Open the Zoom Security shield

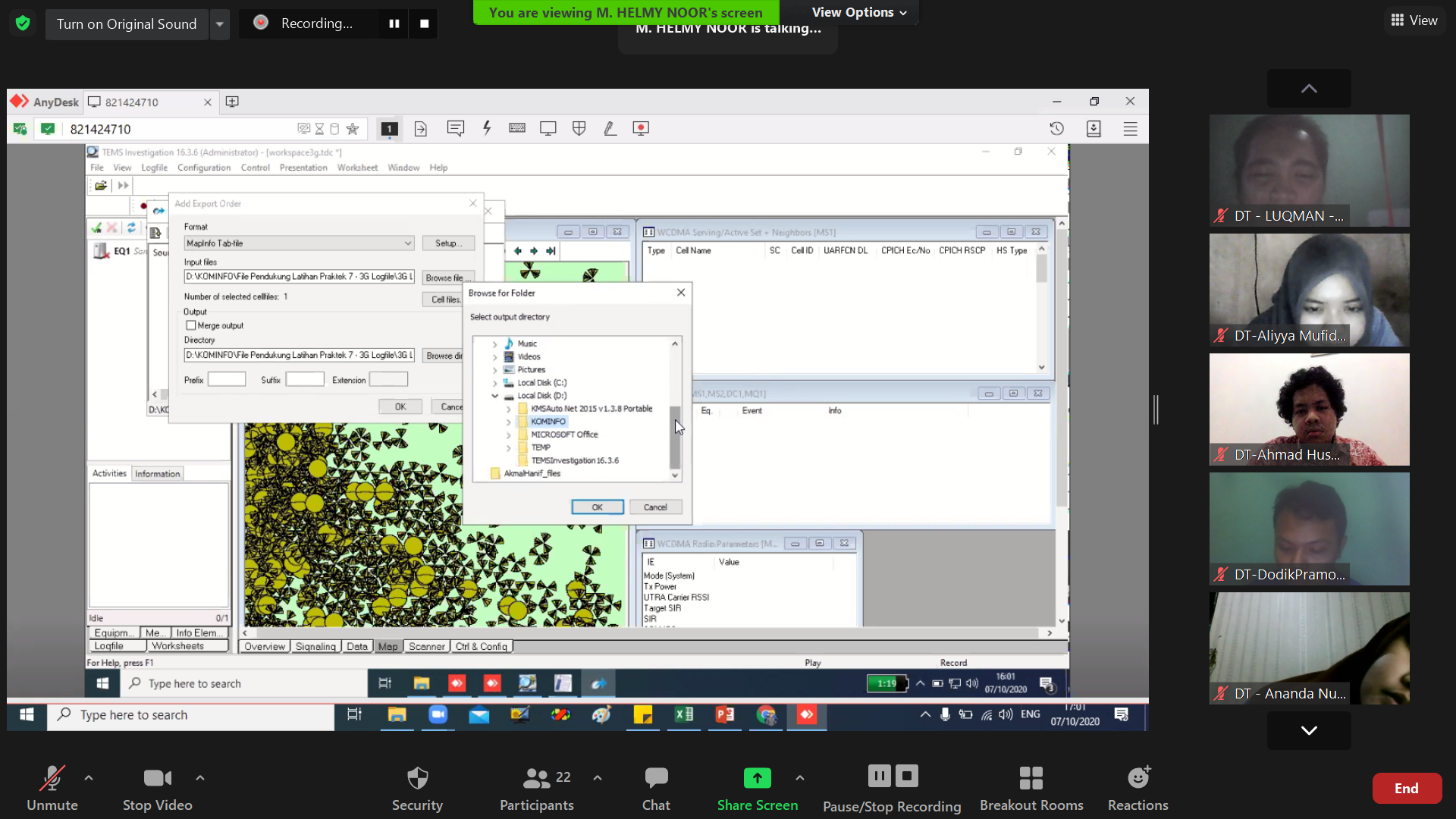point(417,787)
